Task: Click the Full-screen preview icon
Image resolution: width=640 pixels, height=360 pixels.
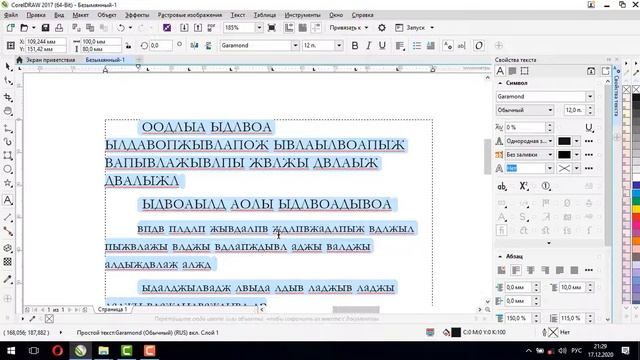Action: point(271,28)
